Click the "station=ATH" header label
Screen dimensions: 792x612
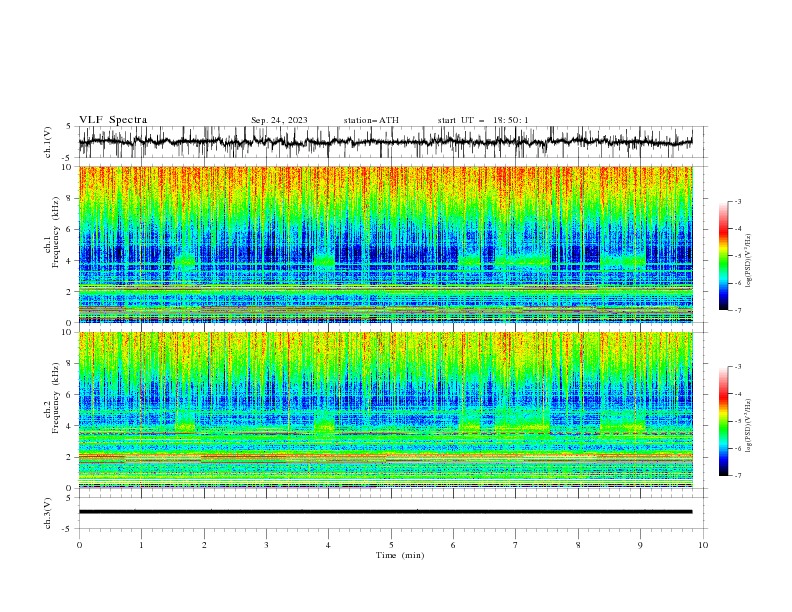[371, 120]
